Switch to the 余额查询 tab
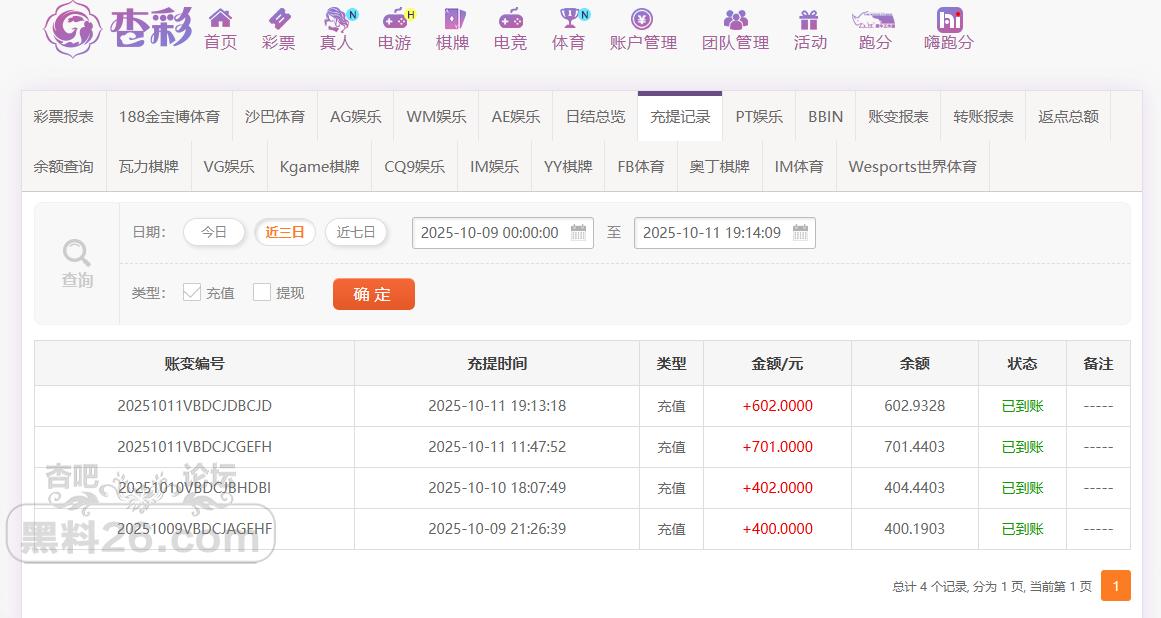 (x=64, y=167)
